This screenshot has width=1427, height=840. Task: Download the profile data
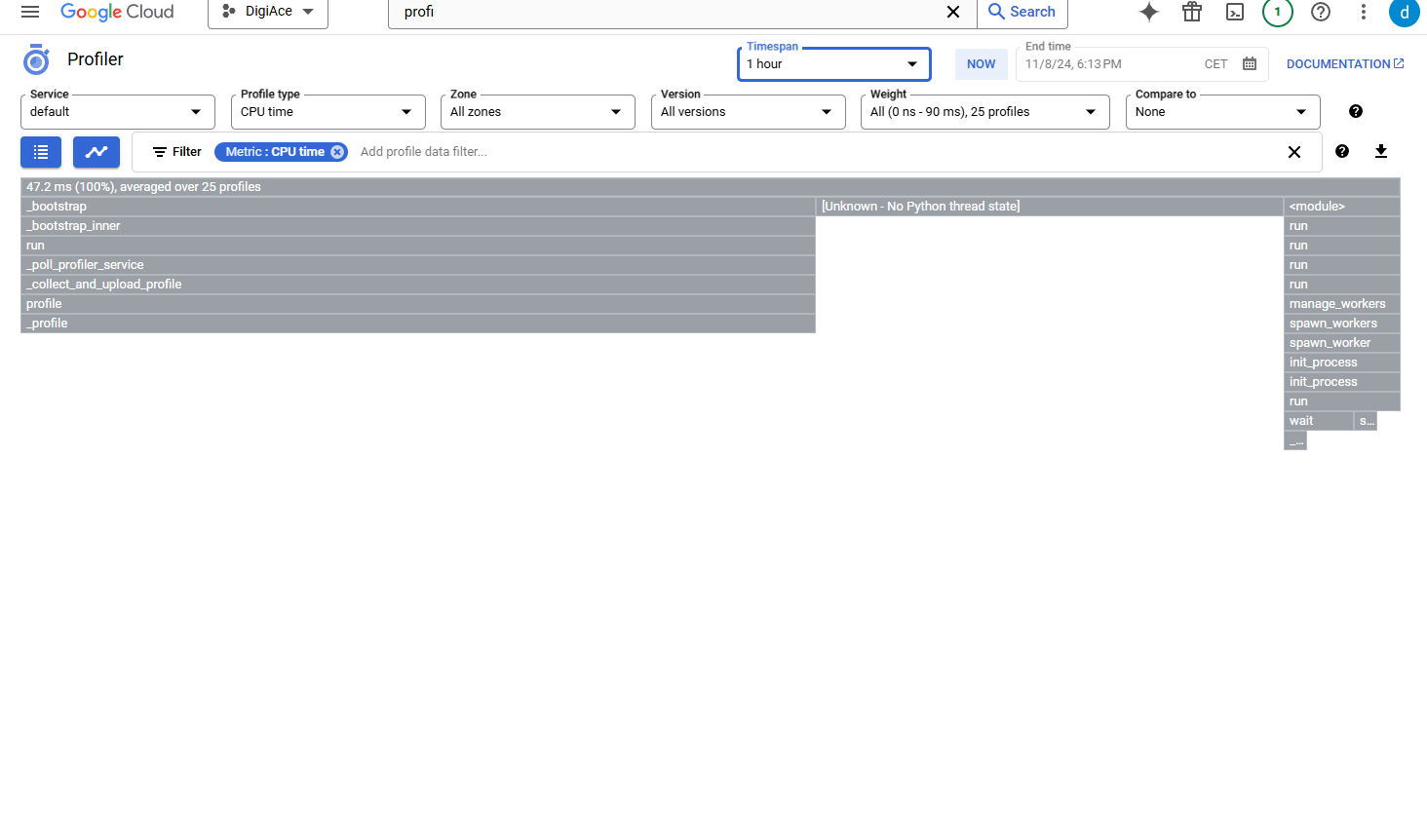(x=1381, y=151)
